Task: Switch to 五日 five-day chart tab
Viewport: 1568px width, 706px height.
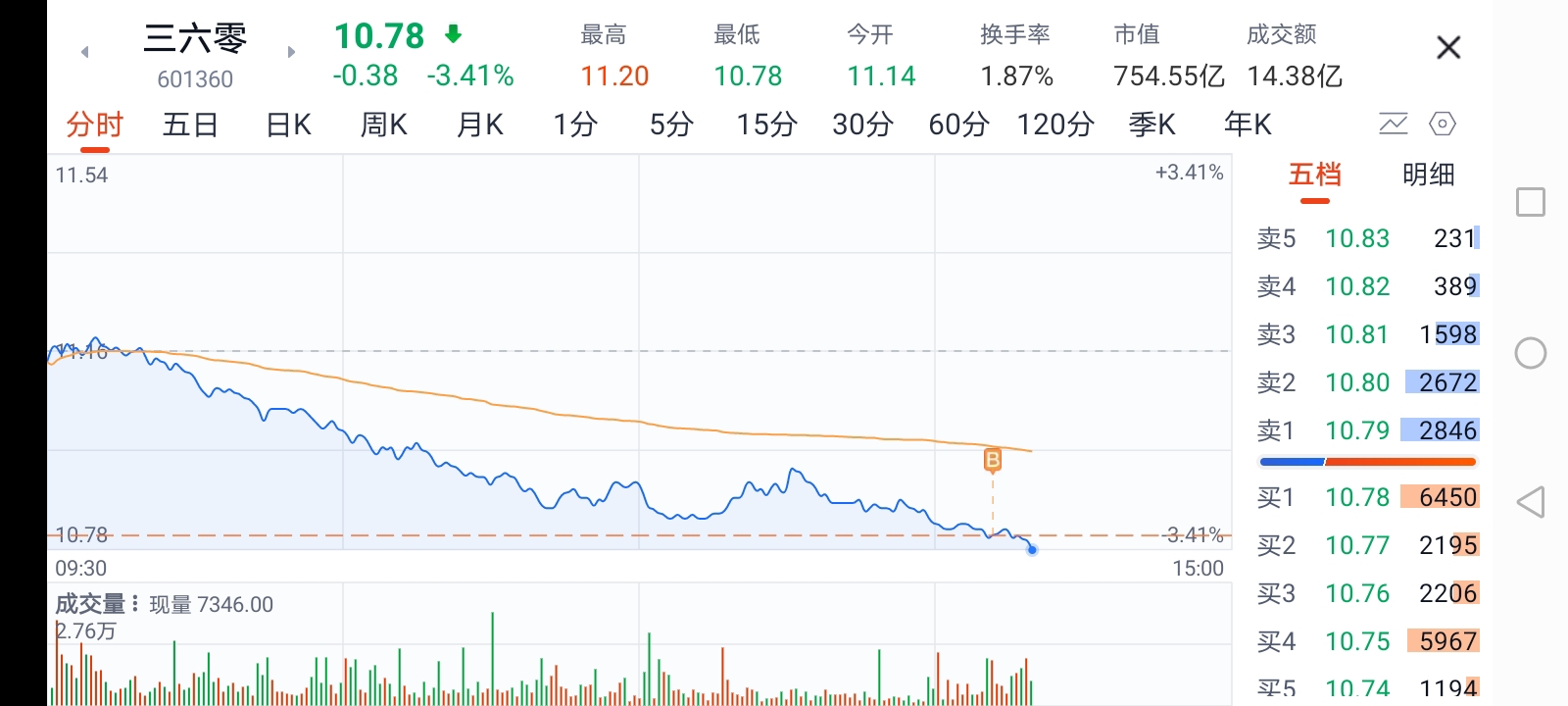Action: (x=190, y=126)
